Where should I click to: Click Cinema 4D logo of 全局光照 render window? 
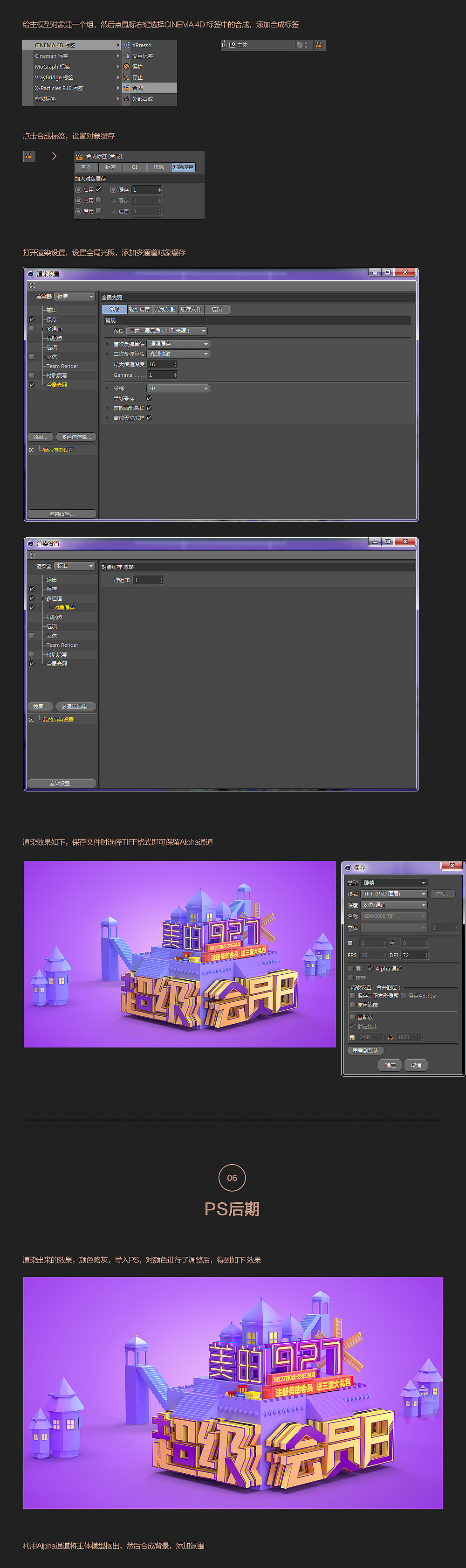click(31, 274)
